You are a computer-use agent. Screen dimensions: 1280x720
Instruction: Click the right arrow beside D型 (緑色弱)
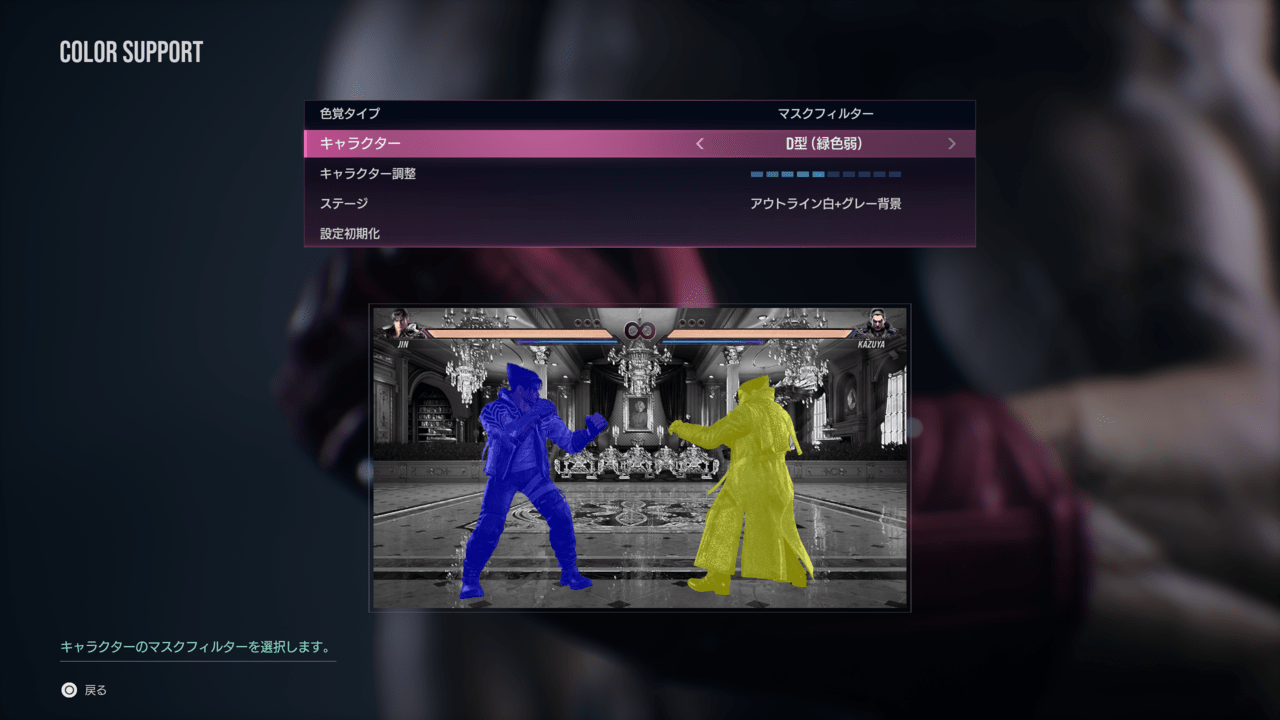pos(951,144)
